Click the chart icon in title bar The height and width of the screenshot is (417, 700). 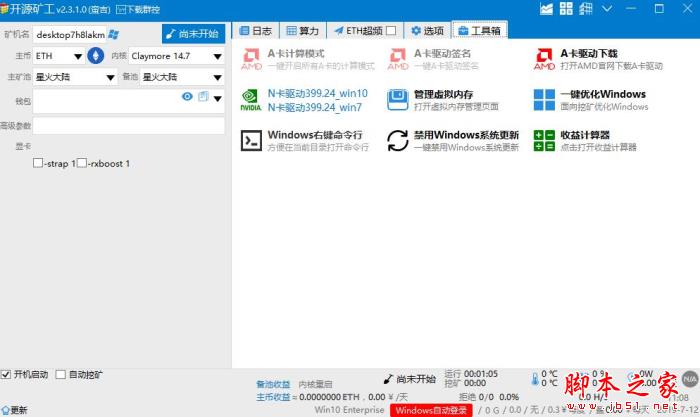546,8
